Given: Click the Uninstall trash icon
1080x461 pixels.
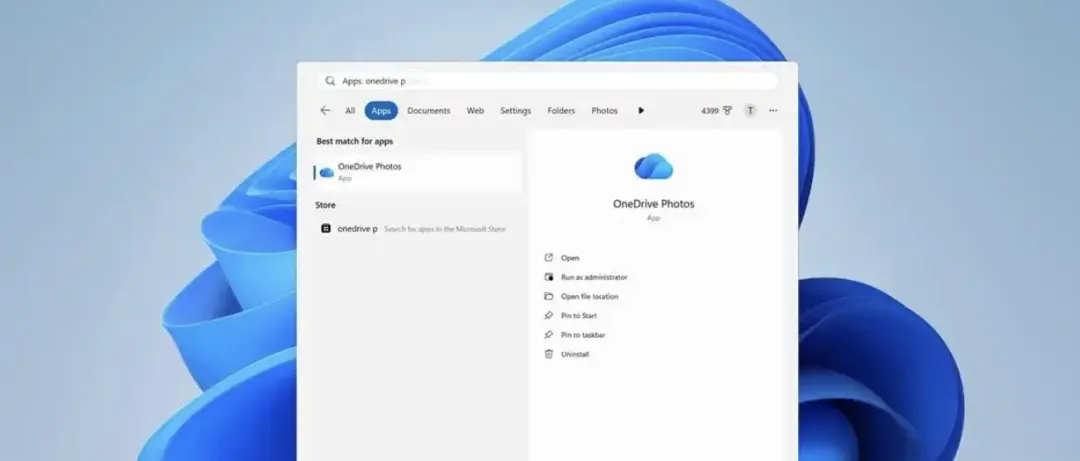Looking at the screenshot, I should coord(549,354).
